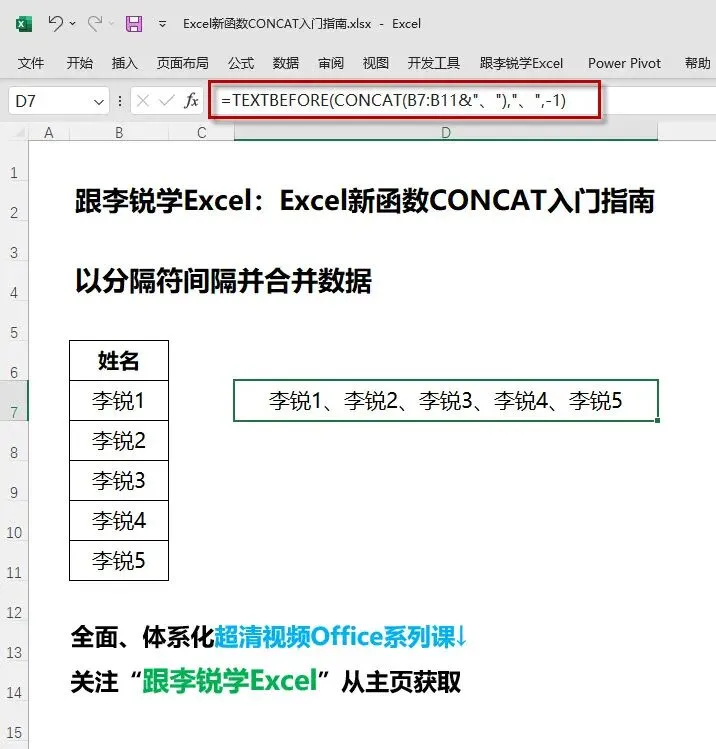Select the cell containing 李锐4
Screen dimensions: 716x749
click(119, 521)
